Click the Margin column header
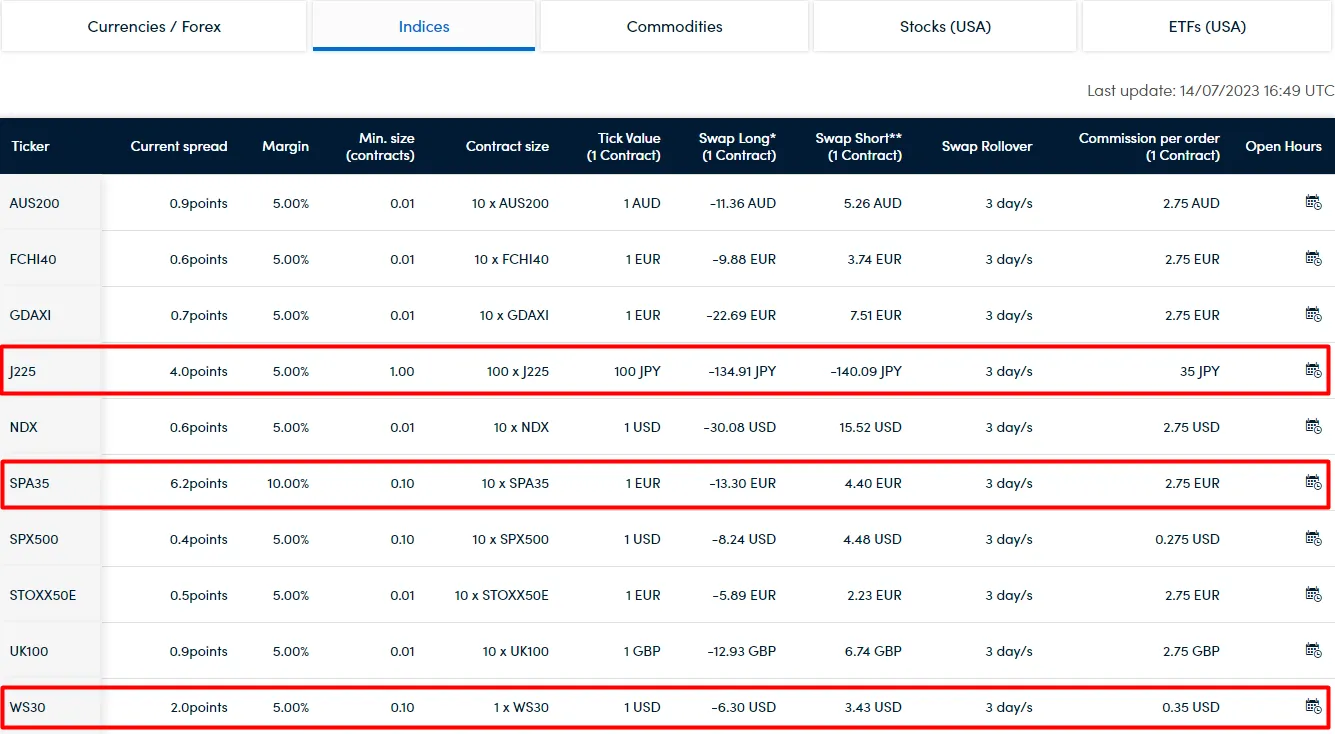 285,146
